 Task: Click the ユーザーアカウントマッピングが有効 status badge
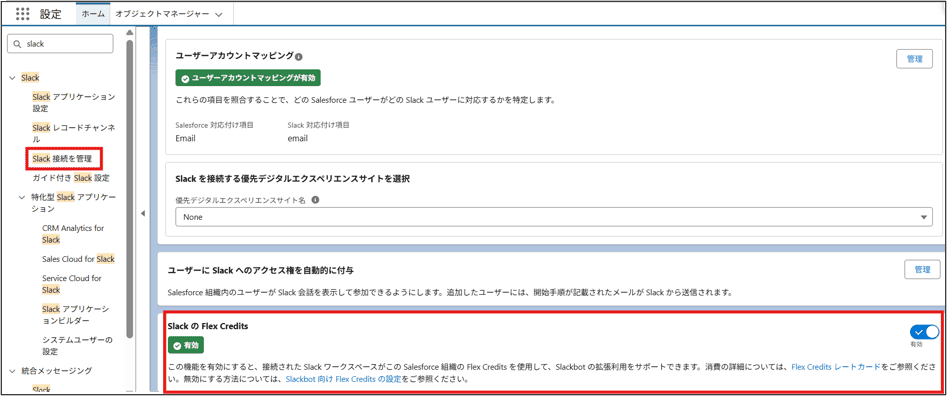[248, 78]
